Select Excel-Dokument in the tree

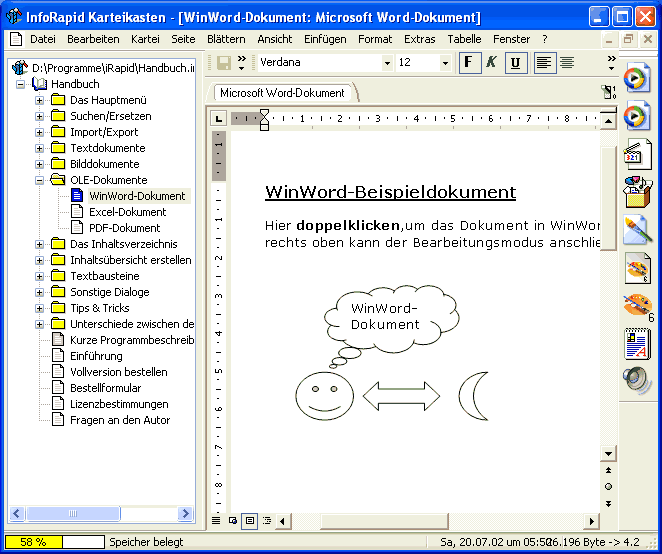pos(128,212)
